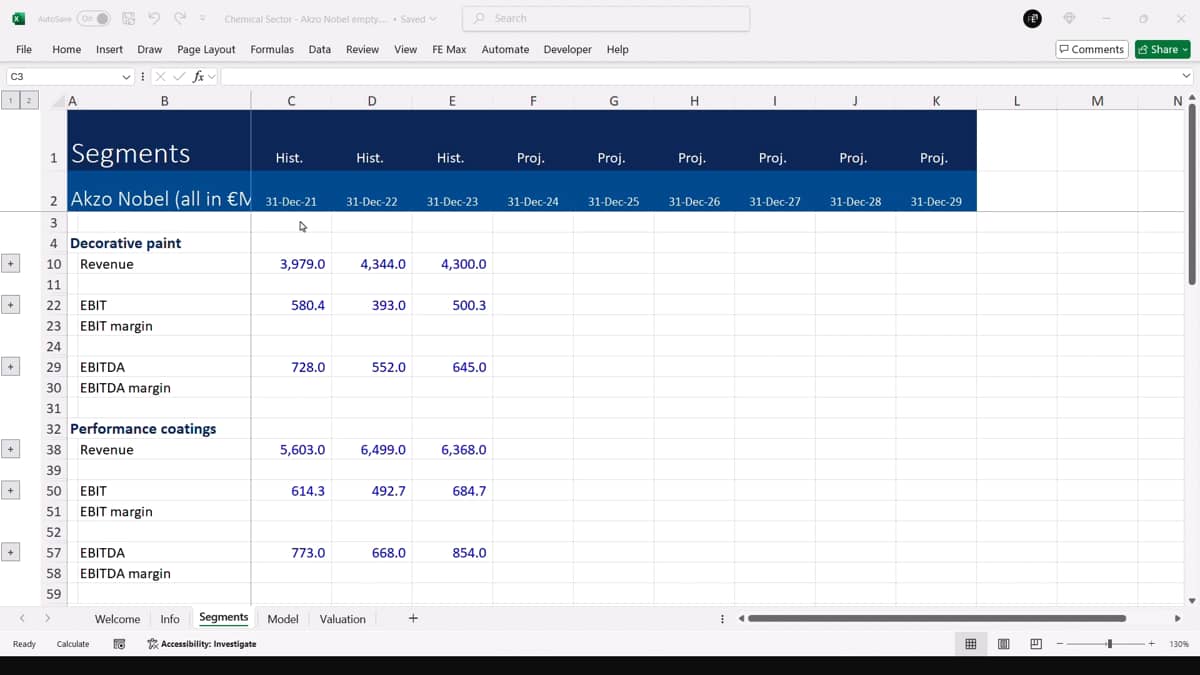1200x675 pixels.
Task: Switch to the Valuation sheet tab
Action: (343, 619)
